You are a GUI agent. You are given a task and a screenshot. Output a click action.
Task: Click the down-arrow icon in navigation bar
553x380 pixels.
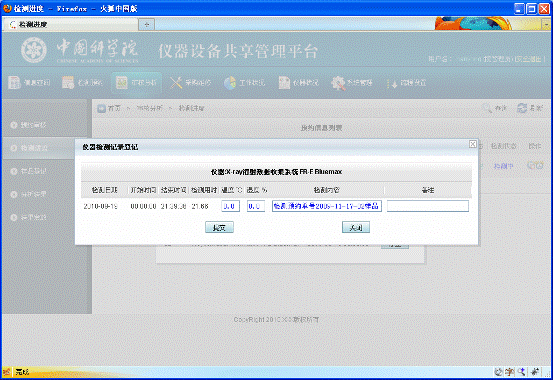(392, 83)
